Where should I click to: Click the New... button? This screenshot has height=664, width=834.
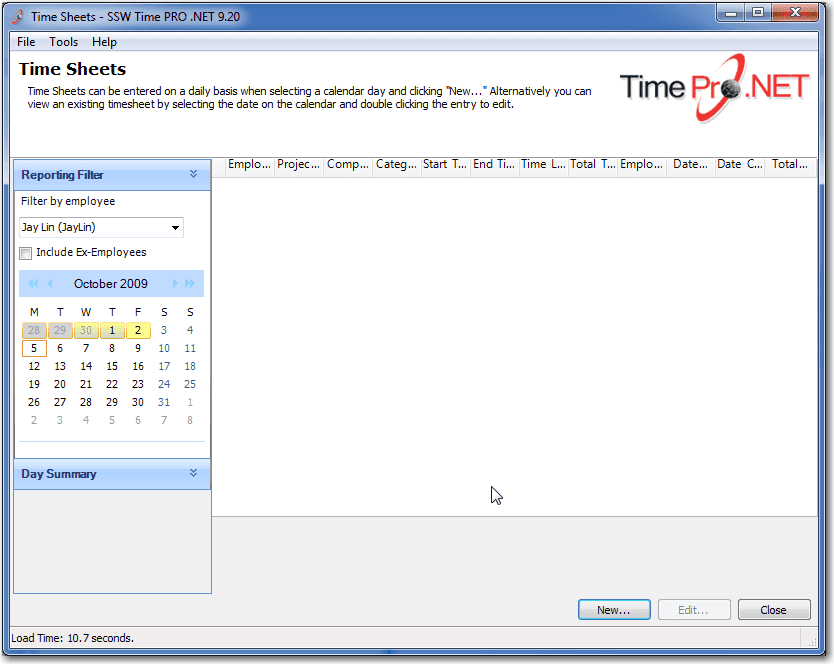click(x=614, y=610)
